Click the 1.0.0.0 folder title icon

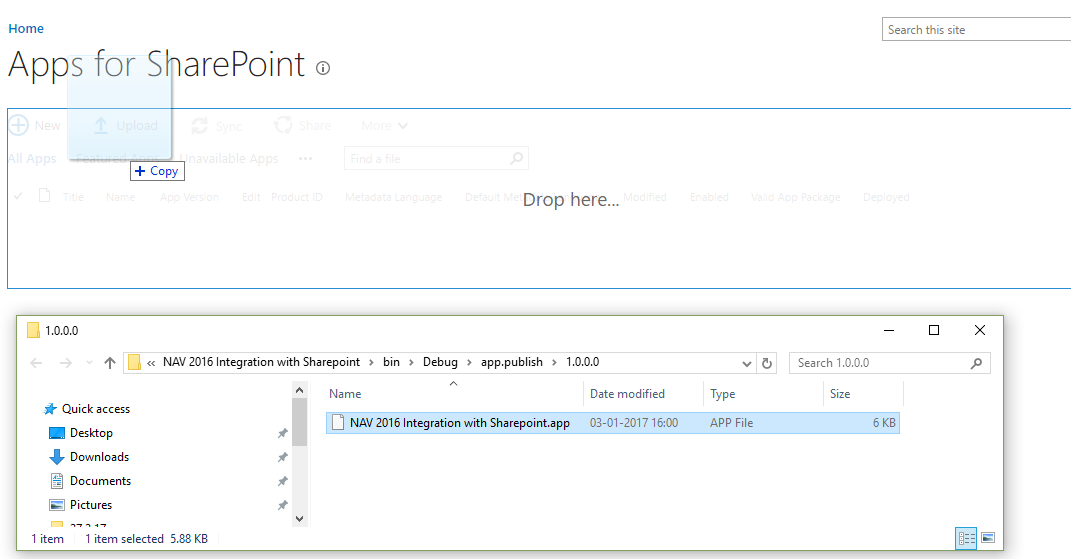coord(33,330)
